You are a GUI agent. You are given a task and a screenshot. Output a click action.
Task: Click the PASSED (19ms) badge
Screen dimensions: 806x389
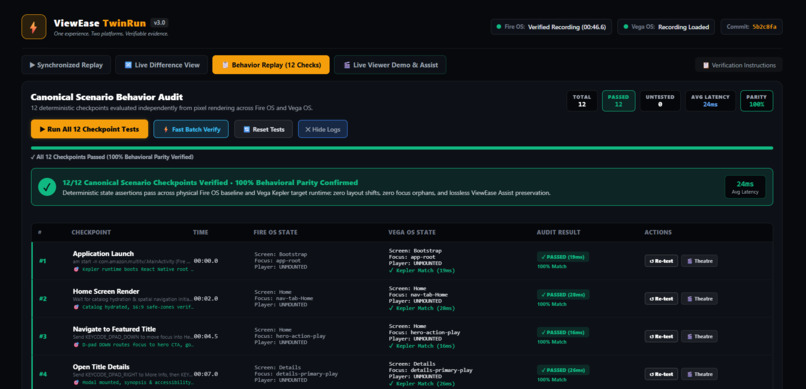click(x=563, y=257)
